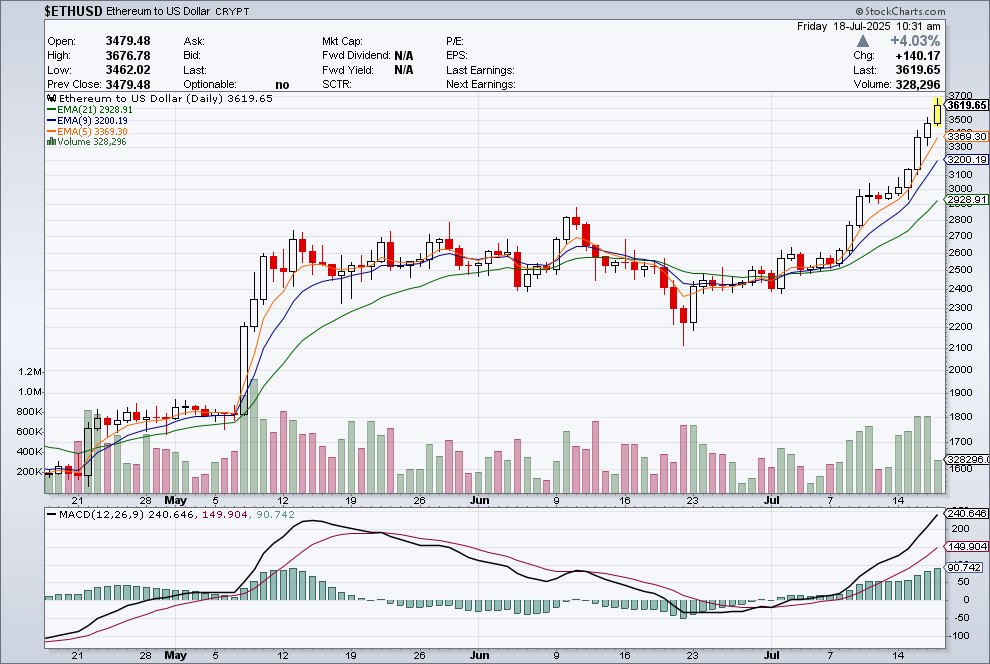Click the 240.646 MACD tag on right axis
990x664 pixels.
coord(967,514)
